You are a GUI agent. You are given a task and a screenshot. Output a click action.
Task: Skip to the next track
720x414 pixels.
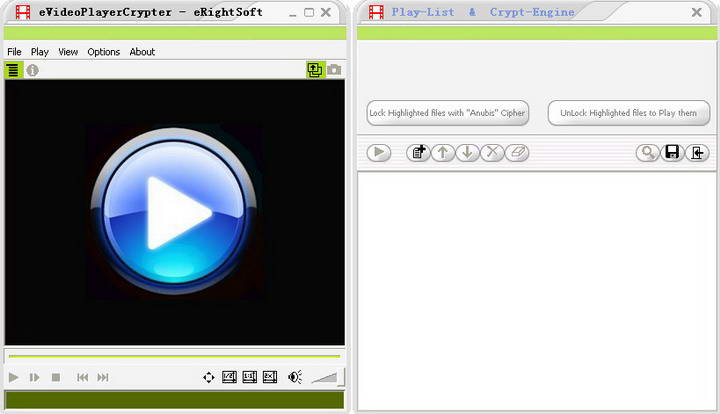[103, 377]
